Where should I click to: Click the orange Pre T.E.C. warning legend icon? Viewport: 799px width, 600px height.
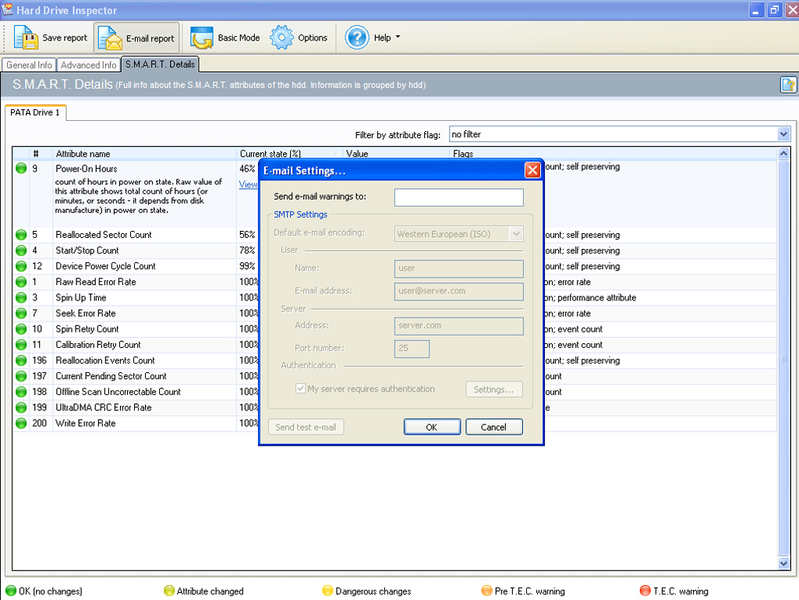(487, 591)
